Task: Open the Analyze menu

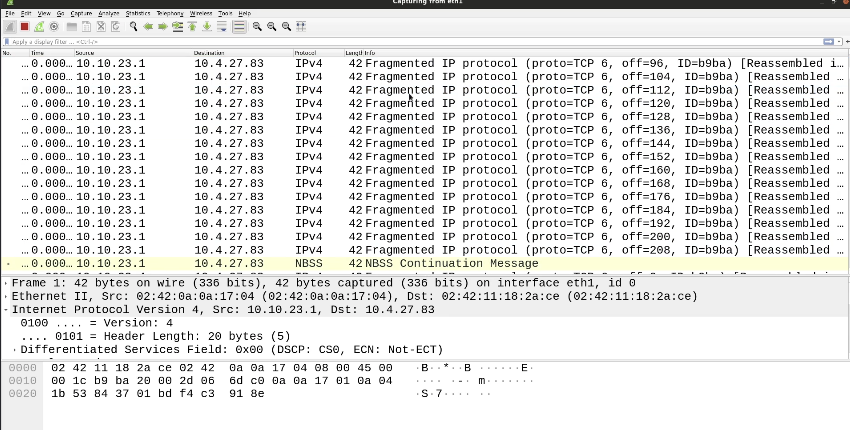Action: 106,13
